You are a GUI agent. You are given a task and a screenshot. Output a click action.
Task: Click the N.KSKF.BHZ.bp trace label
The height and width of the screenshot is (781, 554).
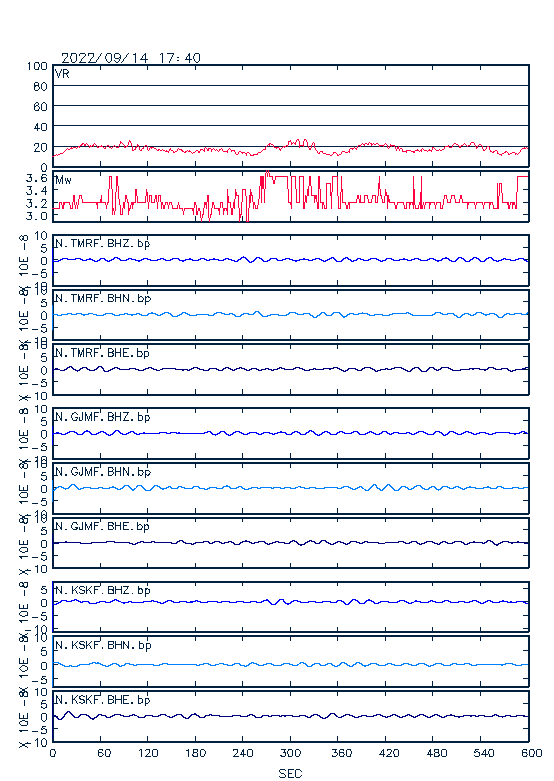(x=103, y=590)
